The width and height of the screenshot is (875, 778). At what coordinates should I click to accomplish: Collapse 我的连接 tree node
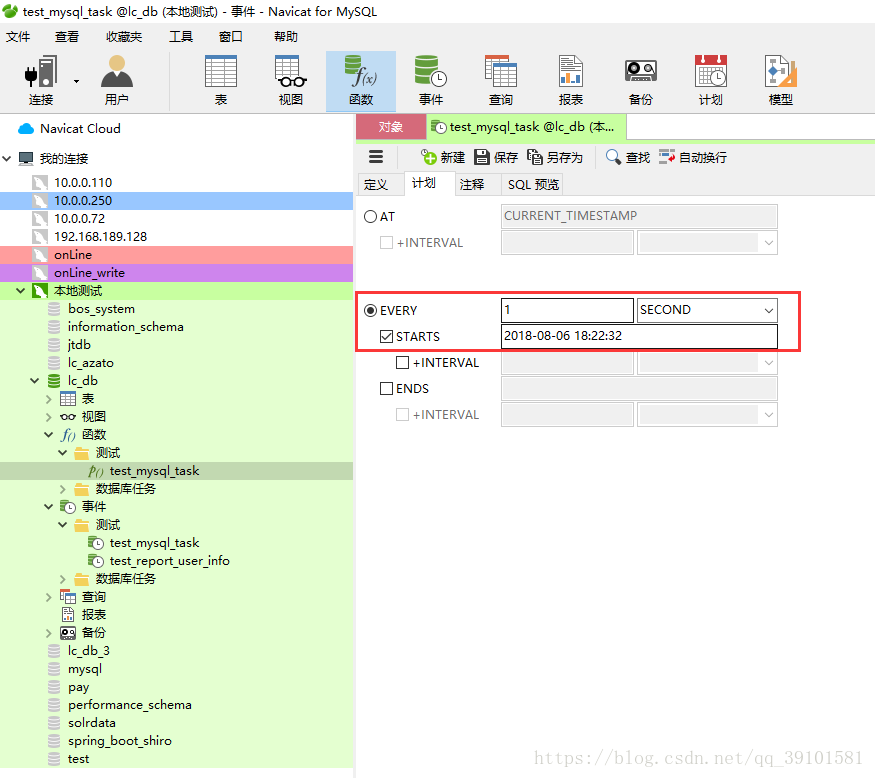click(7, 159)
